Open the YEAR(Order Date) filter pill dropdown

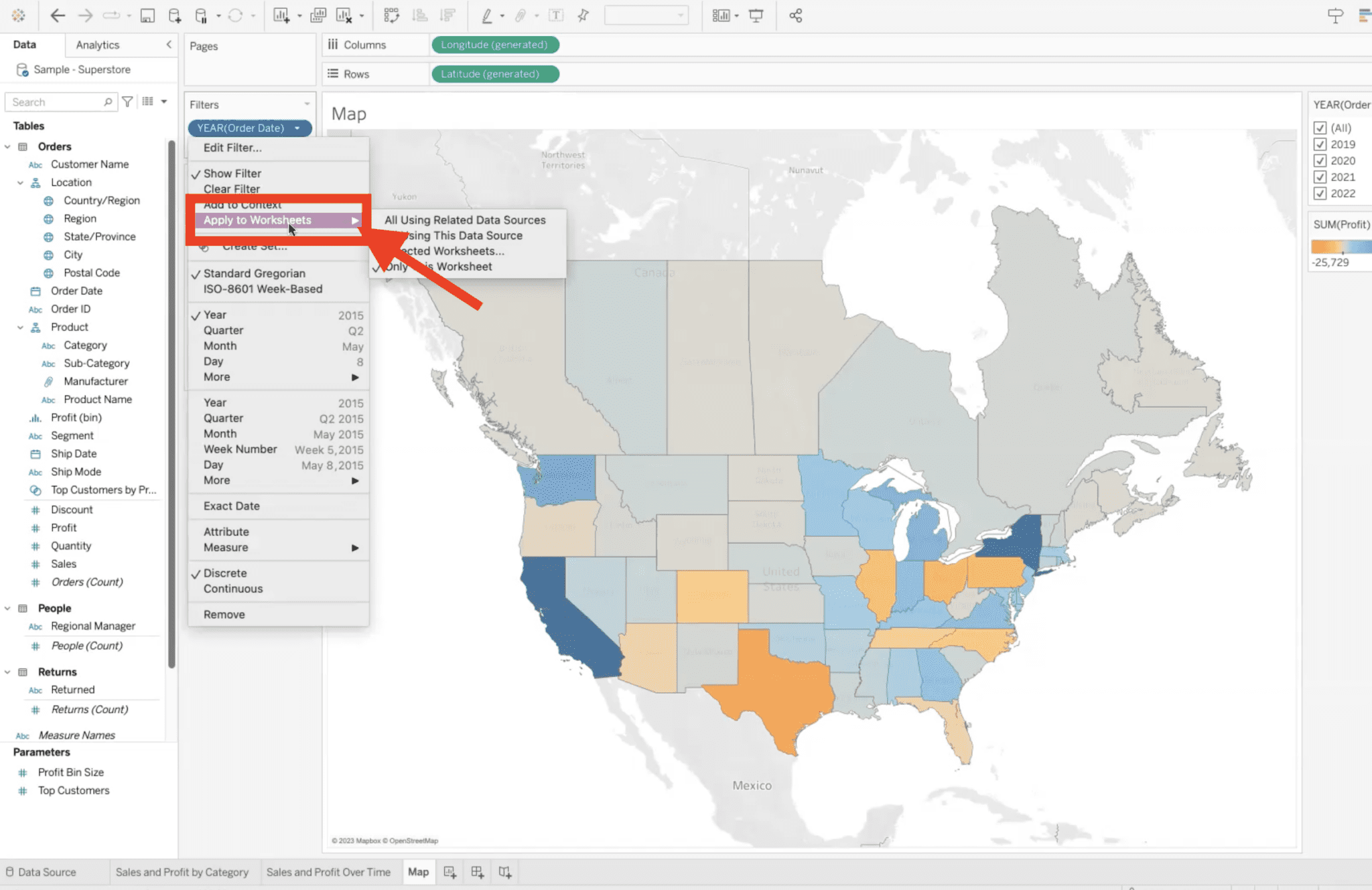coord(297,128)
